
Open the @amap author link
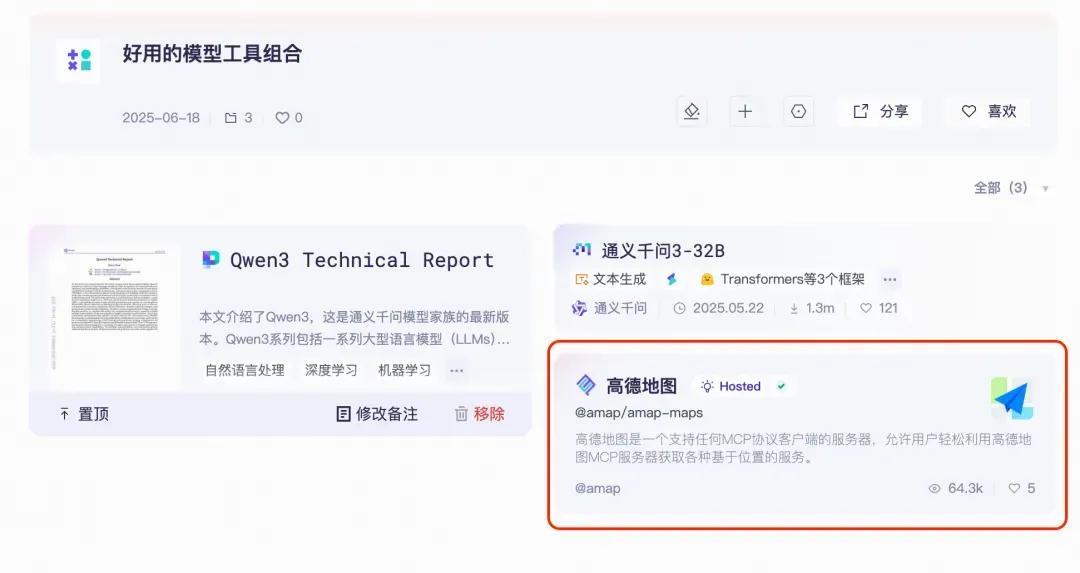[x=598, y=488]
